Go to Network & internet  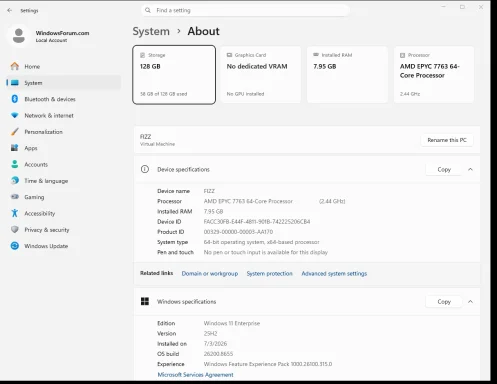pyautogui.click(x=63, y=115)
